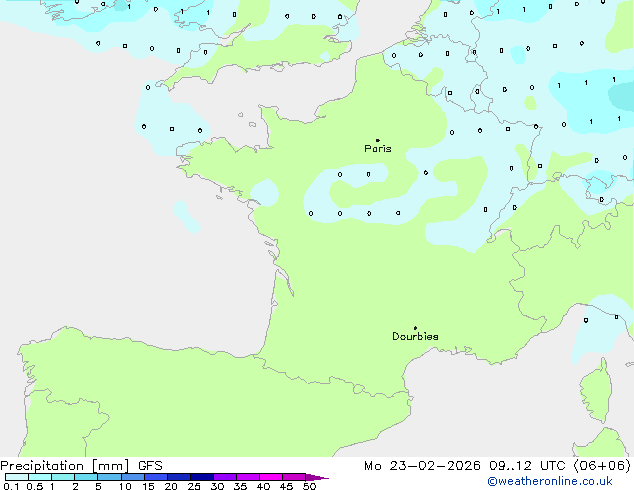This screenshot has height=490, width=634.
Task: Click the above-50 mm arrow legend tip
Action: [317, 477]
